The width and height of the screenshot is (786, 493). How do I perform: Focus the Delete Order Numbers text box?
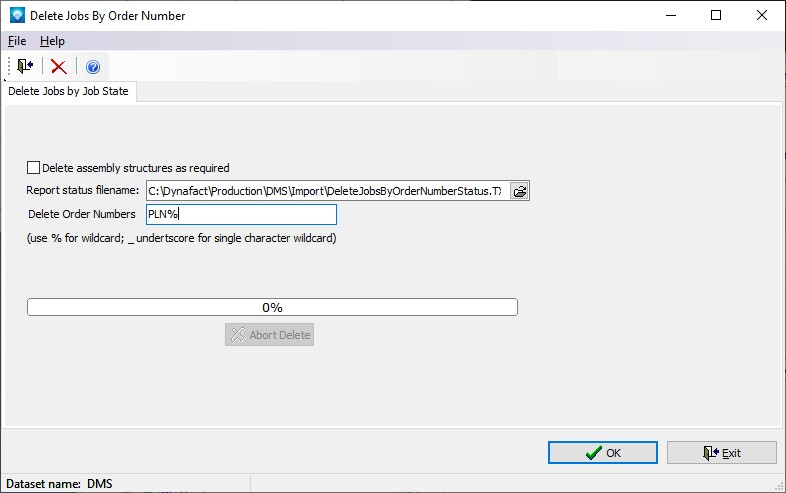(x=240, y=214)
